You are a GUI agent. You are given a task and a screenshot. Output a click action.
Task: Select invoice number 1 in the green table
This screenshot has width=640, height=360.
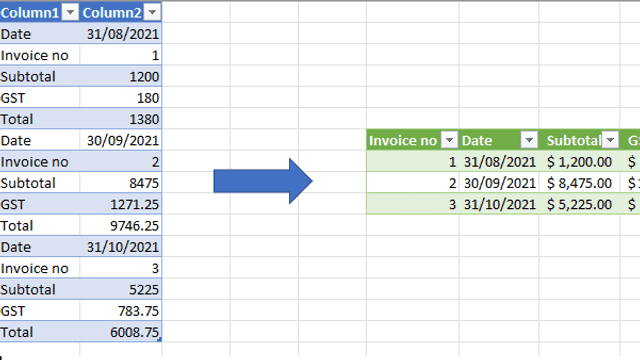point(413,162)
